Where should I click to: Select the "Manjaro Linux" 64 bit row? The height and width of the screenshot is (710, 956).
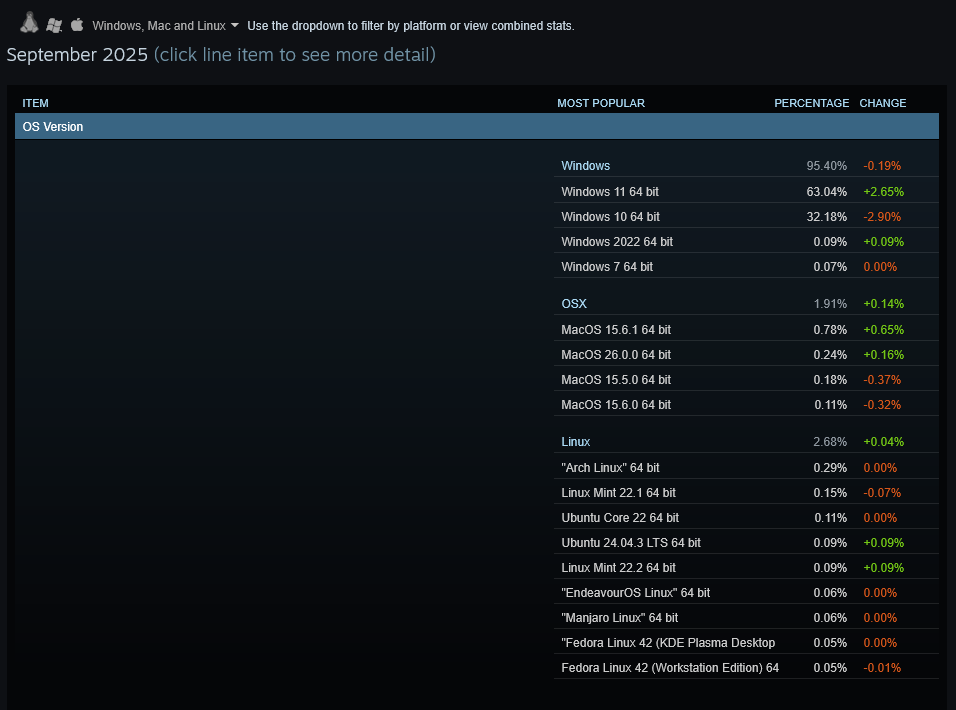(x=746, y=617)
